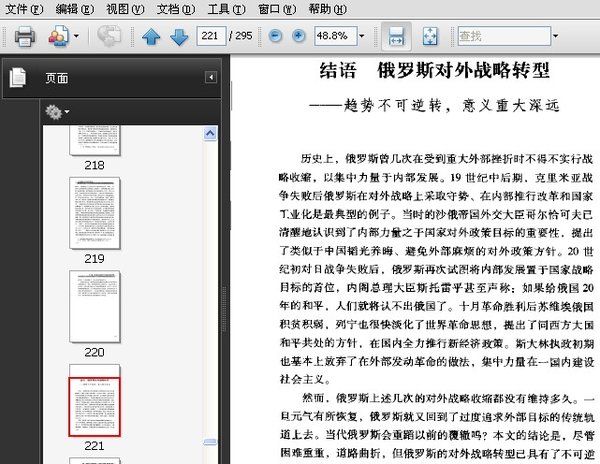Go to previous page with up arrow
Screen dimensions: 600x464
[151, 37]
